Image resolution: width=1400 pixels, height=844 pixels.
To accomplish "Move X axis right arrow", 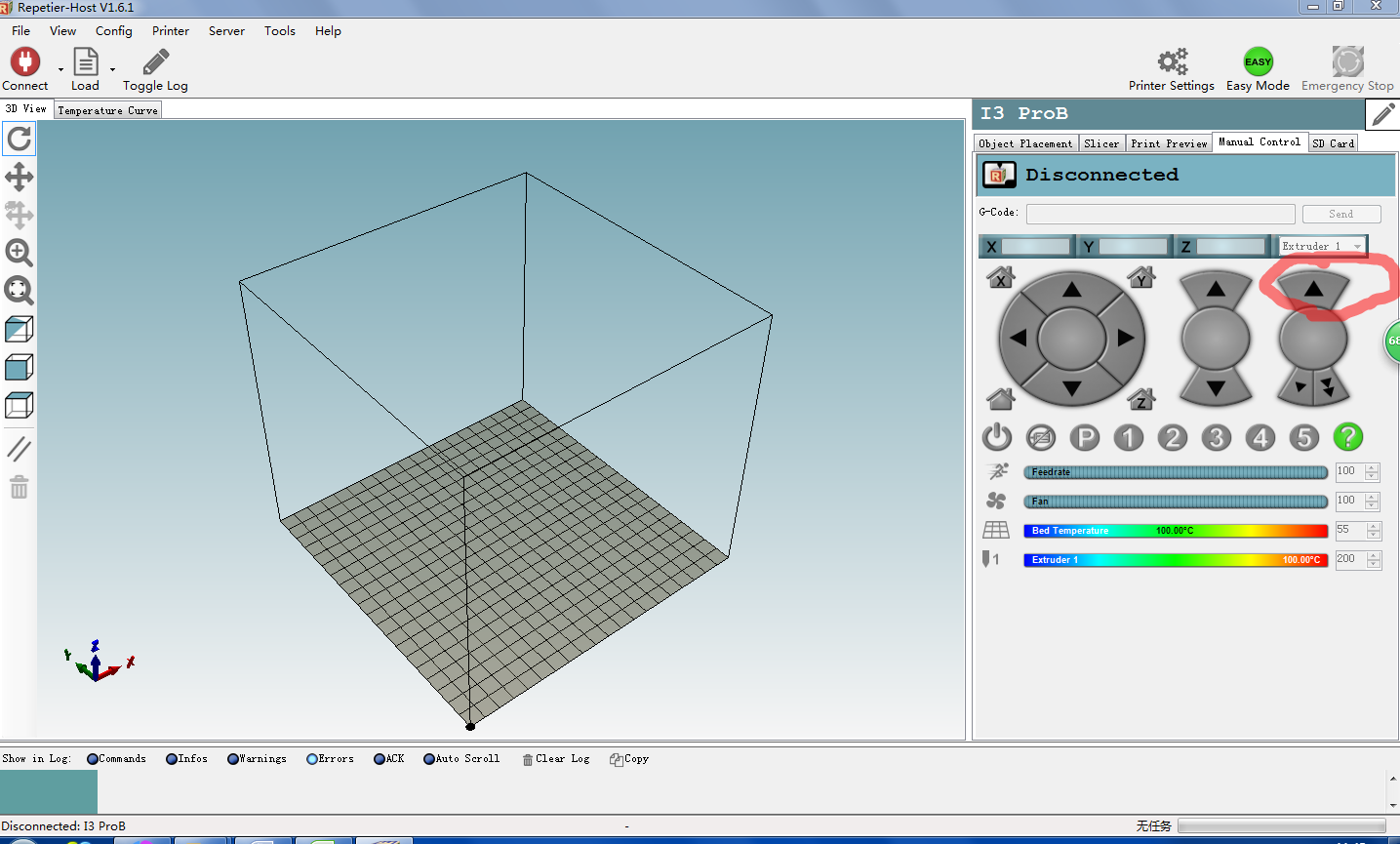I will click(x=1126, y=339).
